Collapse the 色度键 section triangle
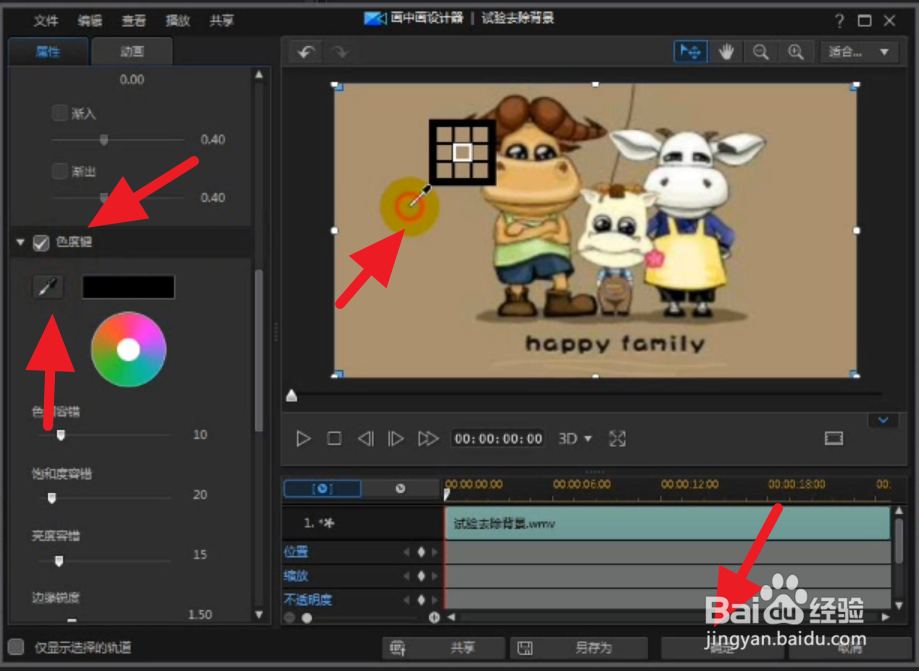Screen dimensions: 919x671 [21, 242]
